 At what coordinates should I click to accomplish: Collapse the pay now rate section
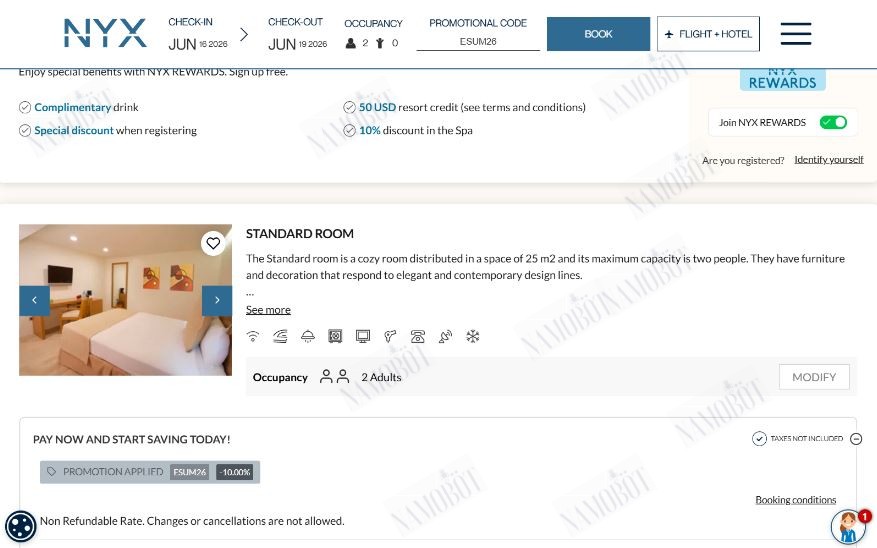click(856, 439)
